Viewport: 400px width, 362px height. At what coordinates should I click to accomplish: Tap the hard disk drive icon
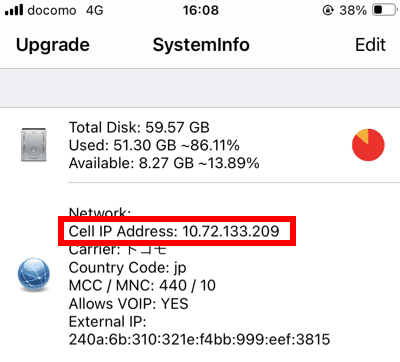point(33,145)
